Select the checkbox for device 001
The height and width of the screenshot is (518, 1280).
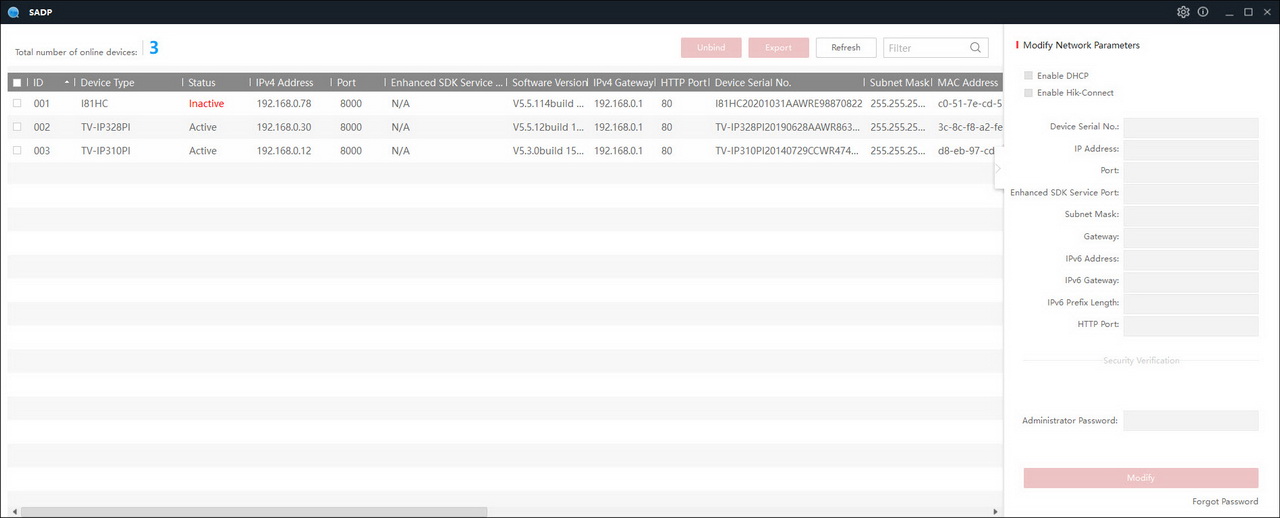point(17,103)
